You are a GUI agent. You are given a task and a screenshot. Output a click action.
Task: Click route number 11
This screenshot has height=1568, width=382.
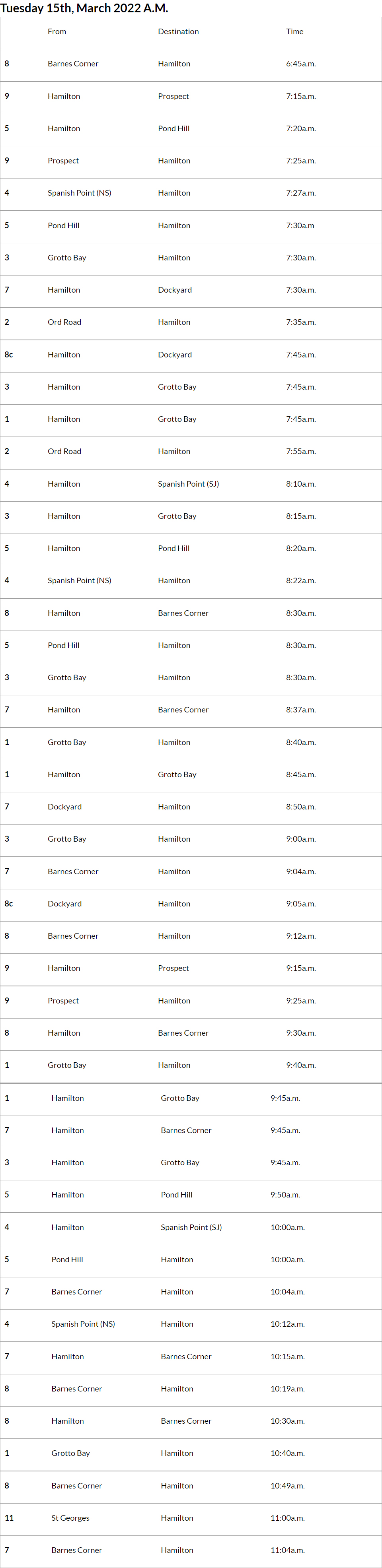(x=9, y=1518)
